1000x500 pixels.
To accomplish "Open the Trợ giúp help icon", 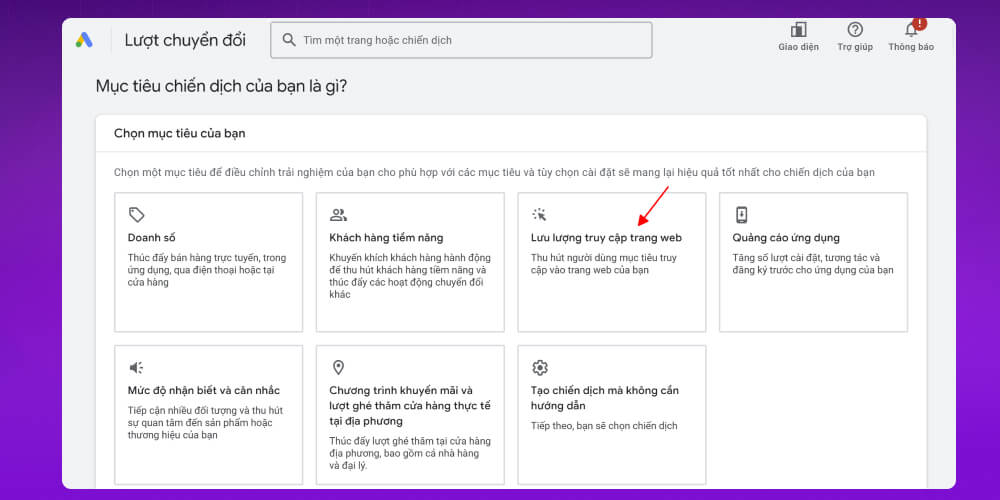I will (x=855, y=30).
